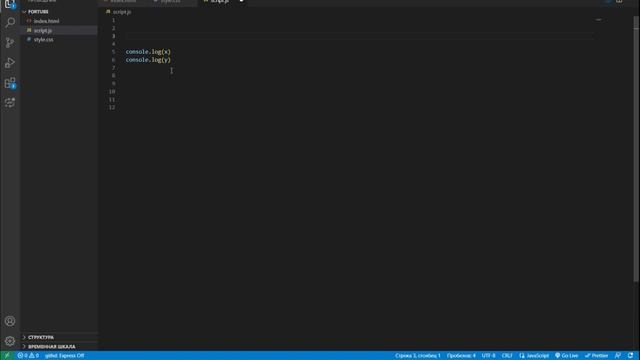Switch to the index.html editor tab
Screen dimensions: 640x360
(123, 2)
